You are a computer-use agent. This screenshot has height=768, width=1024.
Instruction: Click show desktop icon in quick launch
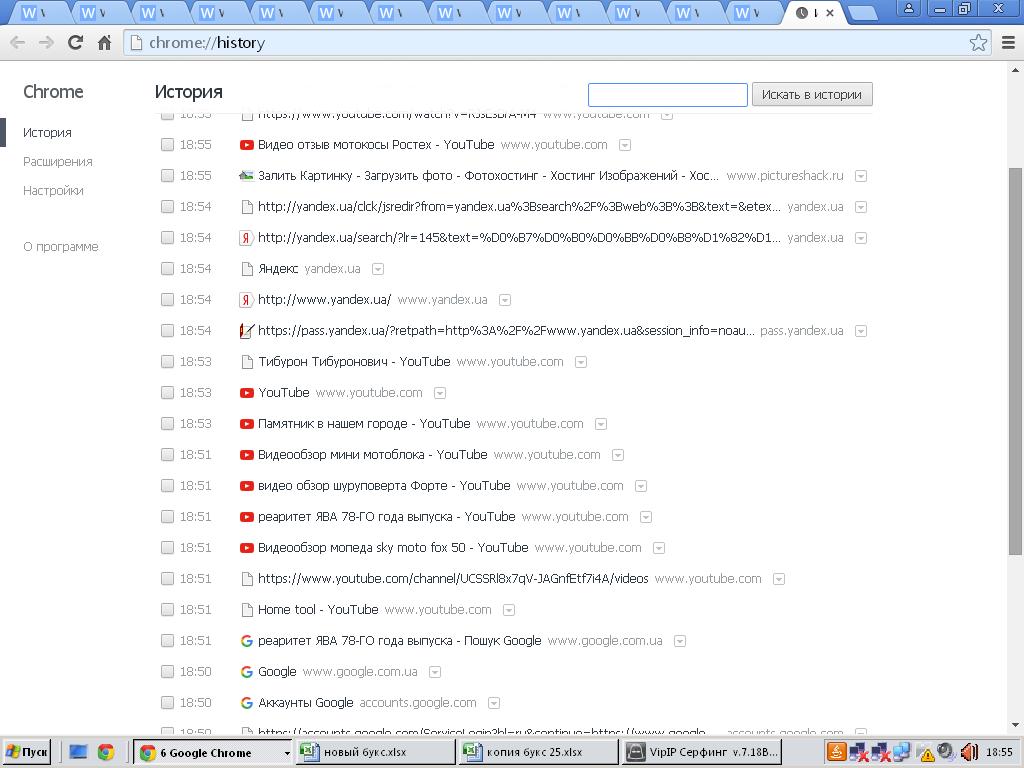point(78,752)
